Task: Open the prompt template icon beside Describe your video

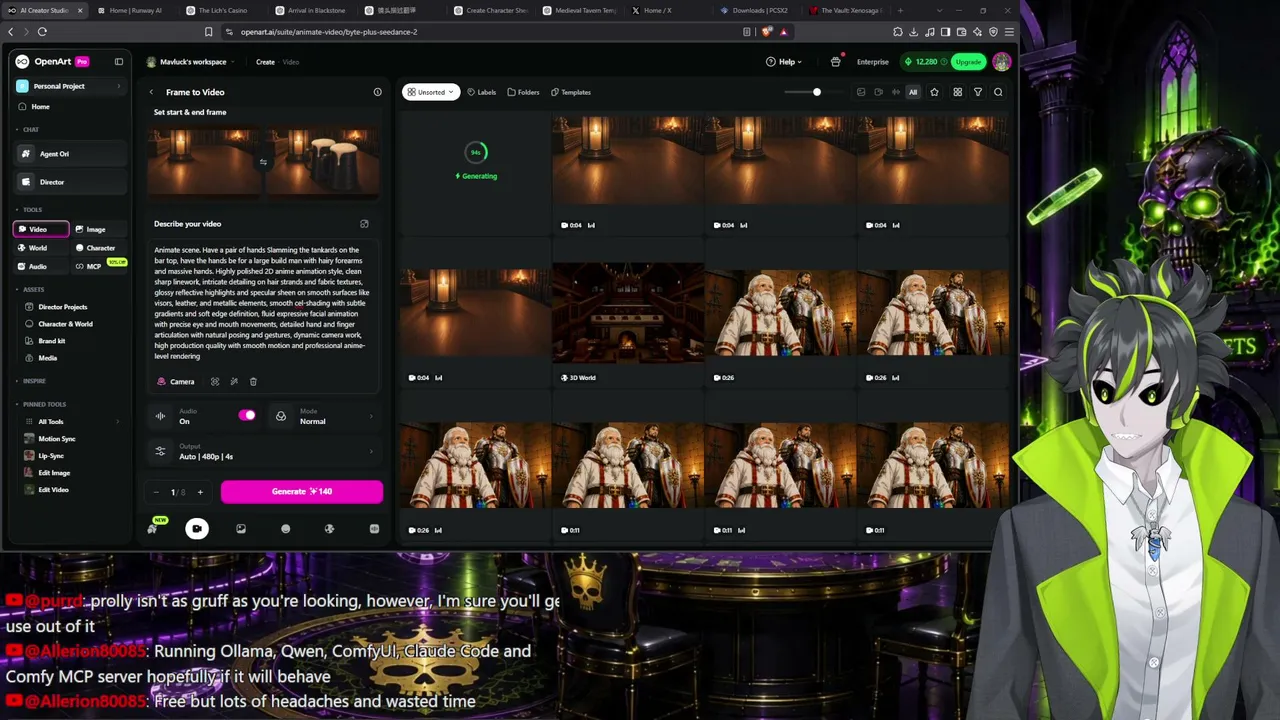Action: pos(364,224)
